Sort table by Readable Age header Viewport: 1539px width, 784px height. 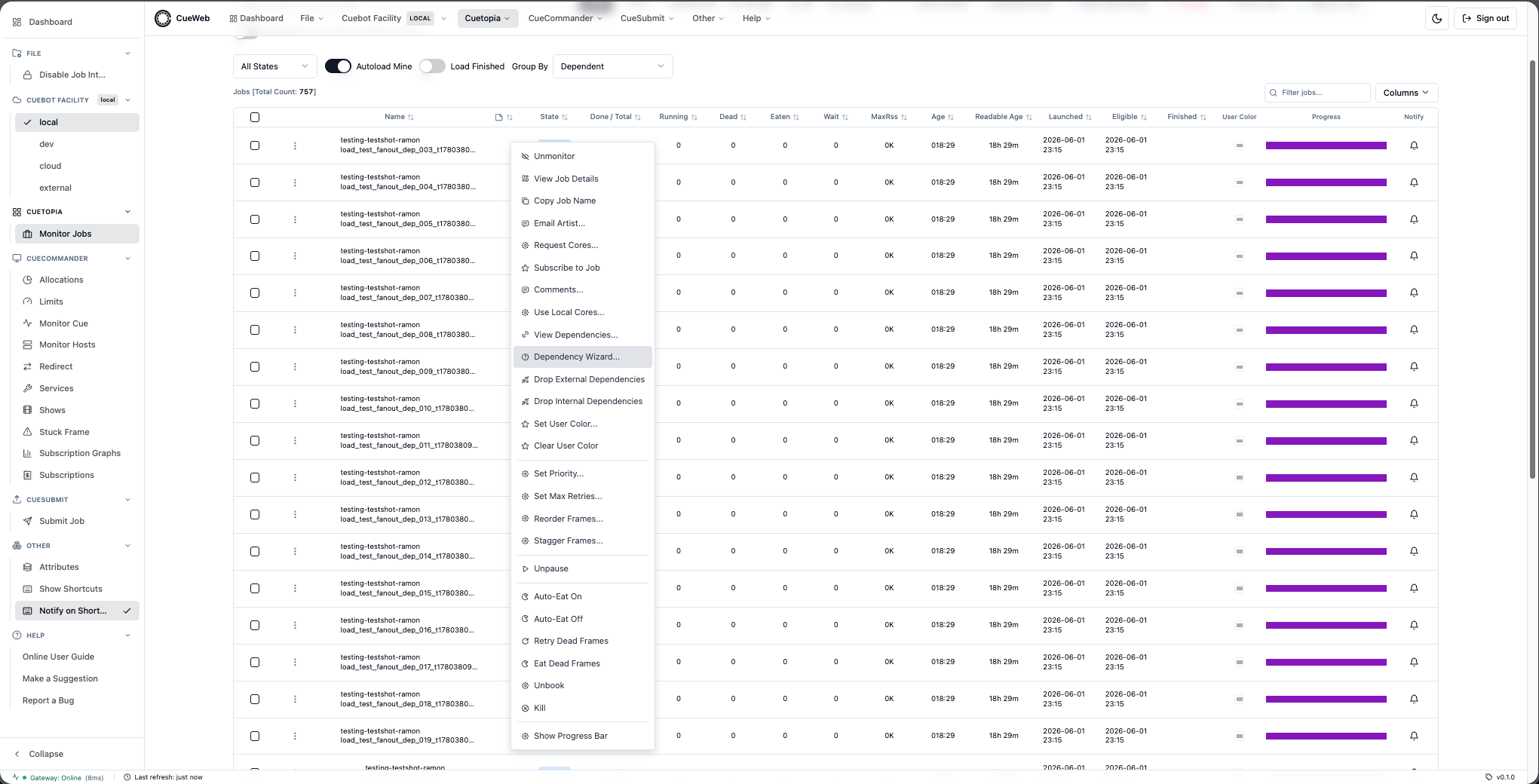pos(1003,117)
